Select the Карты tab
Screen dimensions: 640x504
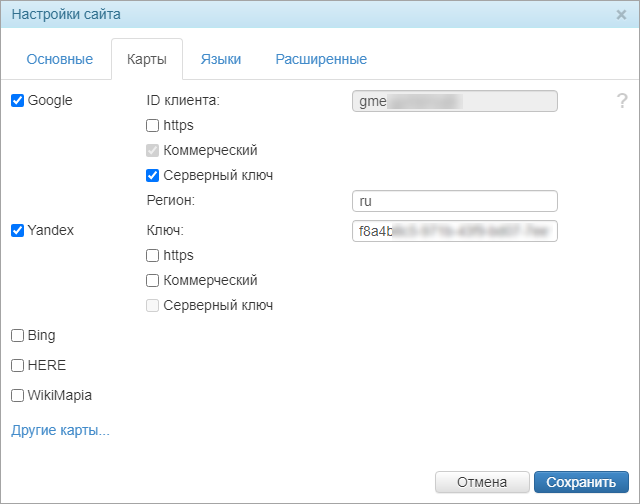(x=146, y=59)
